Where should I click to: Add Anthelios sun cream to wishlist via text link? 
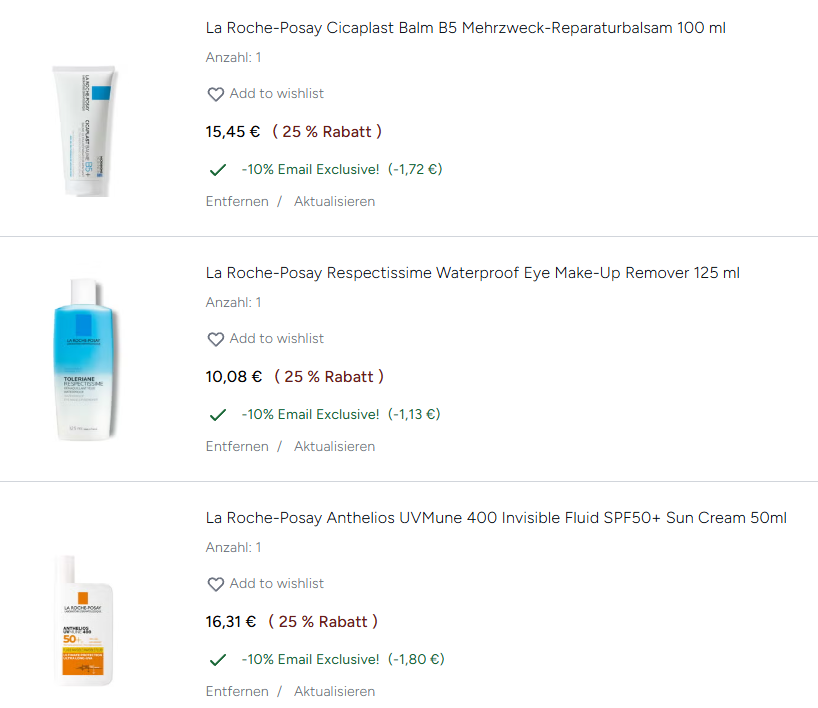(x=277, y=583)
